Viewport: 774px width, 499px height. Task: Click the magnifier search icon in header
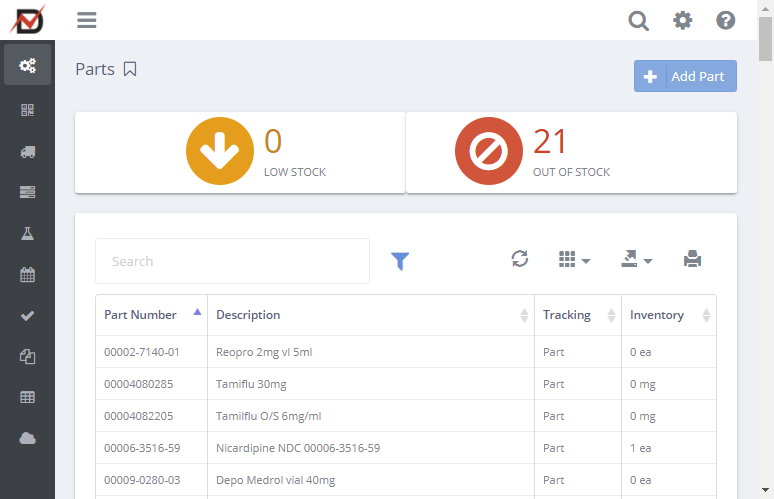[638, 21]
